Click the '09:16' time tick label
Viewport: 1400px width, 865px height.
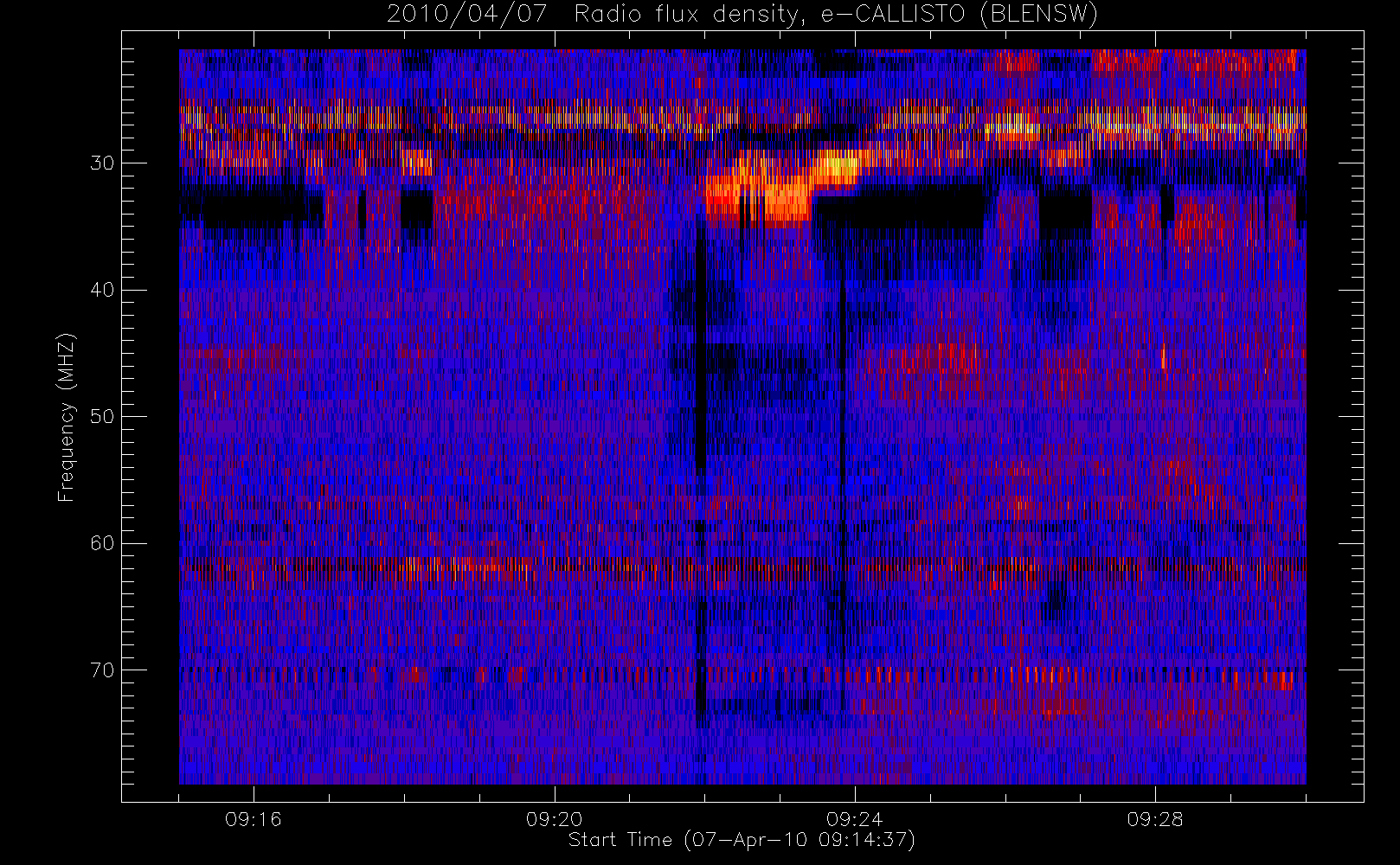pos(254,819)
